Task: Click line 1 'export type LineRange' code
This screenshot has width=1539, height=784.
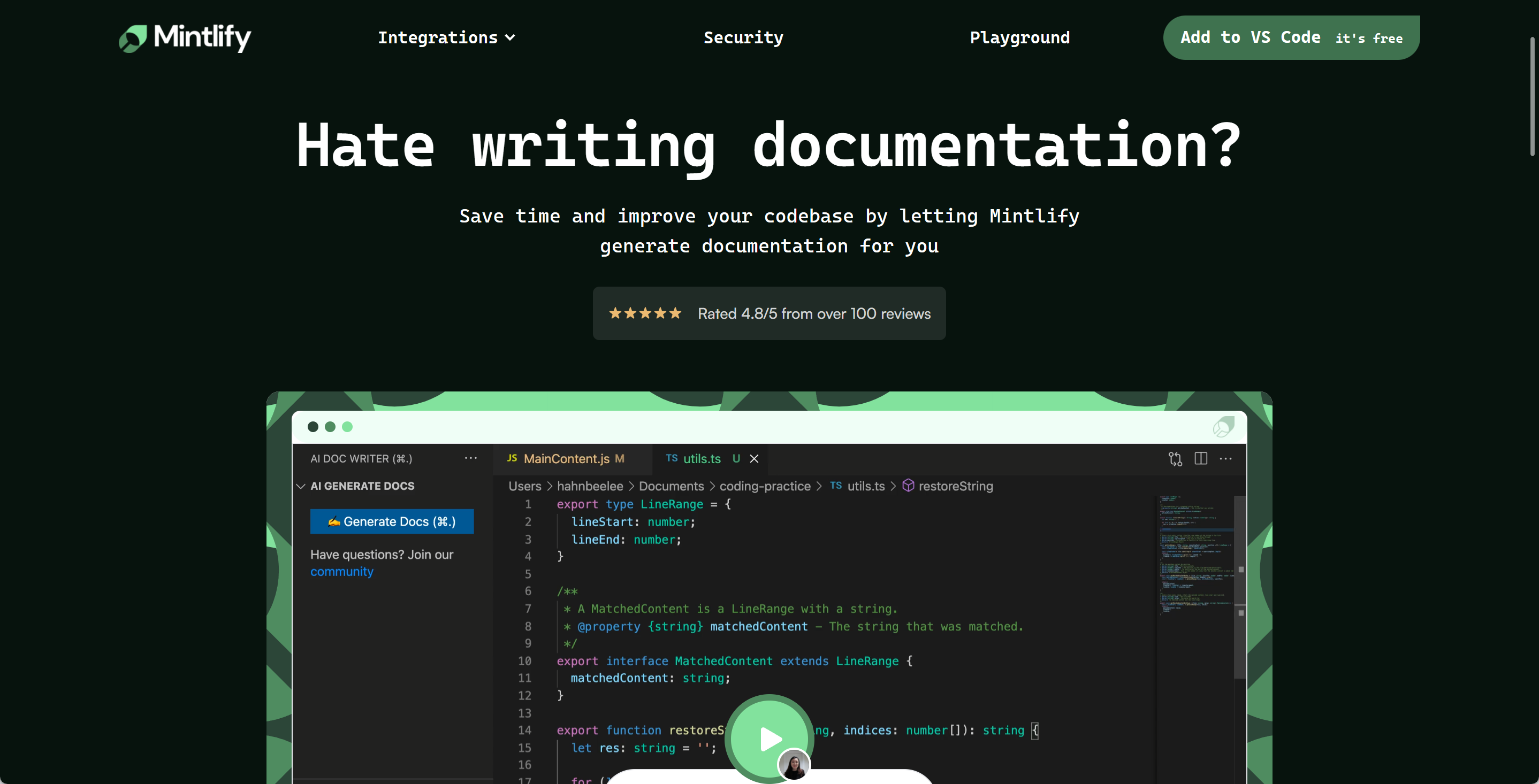Action: (x=643, y=504)
